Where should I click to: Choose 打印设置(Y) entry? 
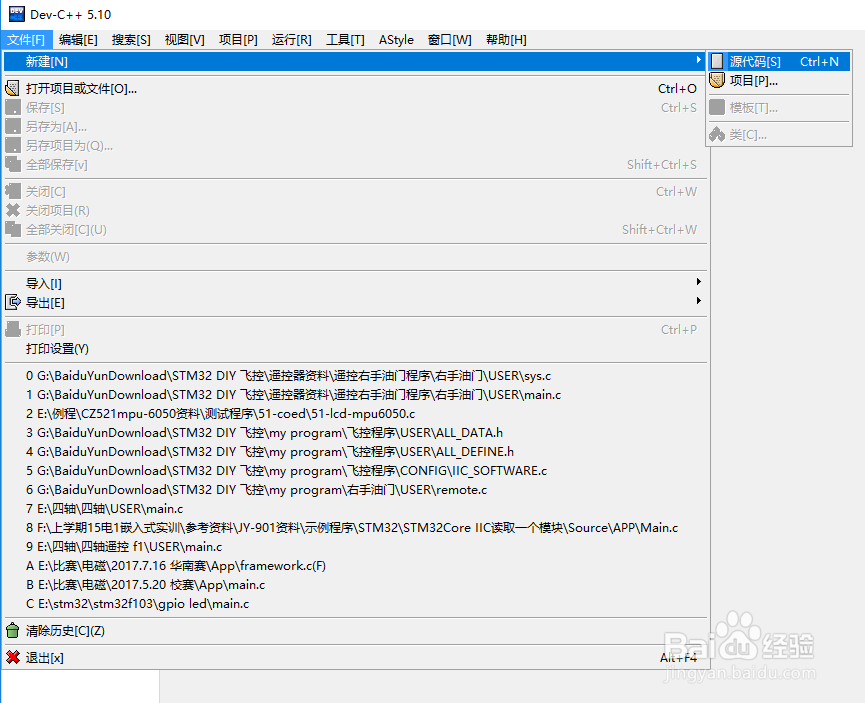(354, 349)
